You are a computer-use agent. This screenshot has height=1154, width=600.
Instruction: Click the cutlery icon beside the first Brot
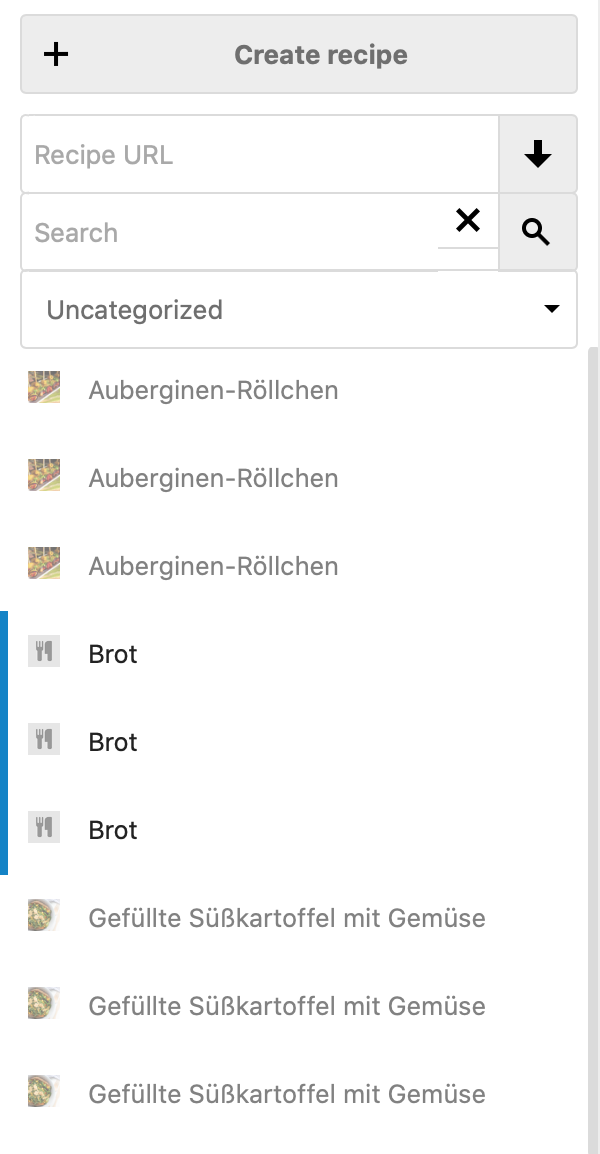43,653
